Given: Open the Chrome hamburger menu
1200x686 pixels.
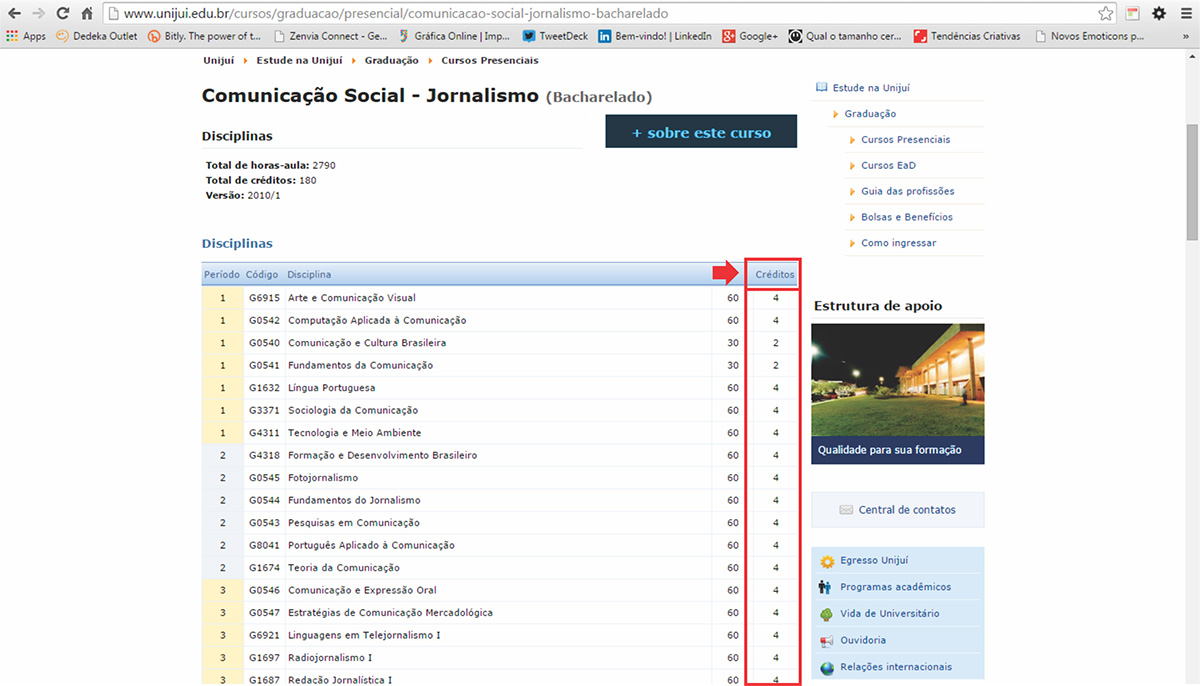Looking at the screenshot, I should point(1186,14).
